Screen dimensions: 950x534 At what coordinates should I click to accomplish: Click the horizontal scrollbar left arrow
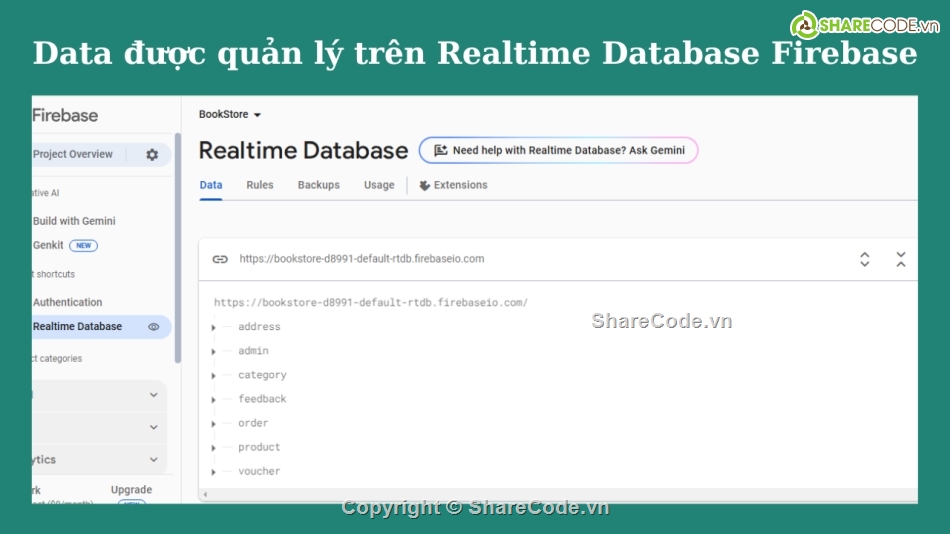click(x=205, y=495)
